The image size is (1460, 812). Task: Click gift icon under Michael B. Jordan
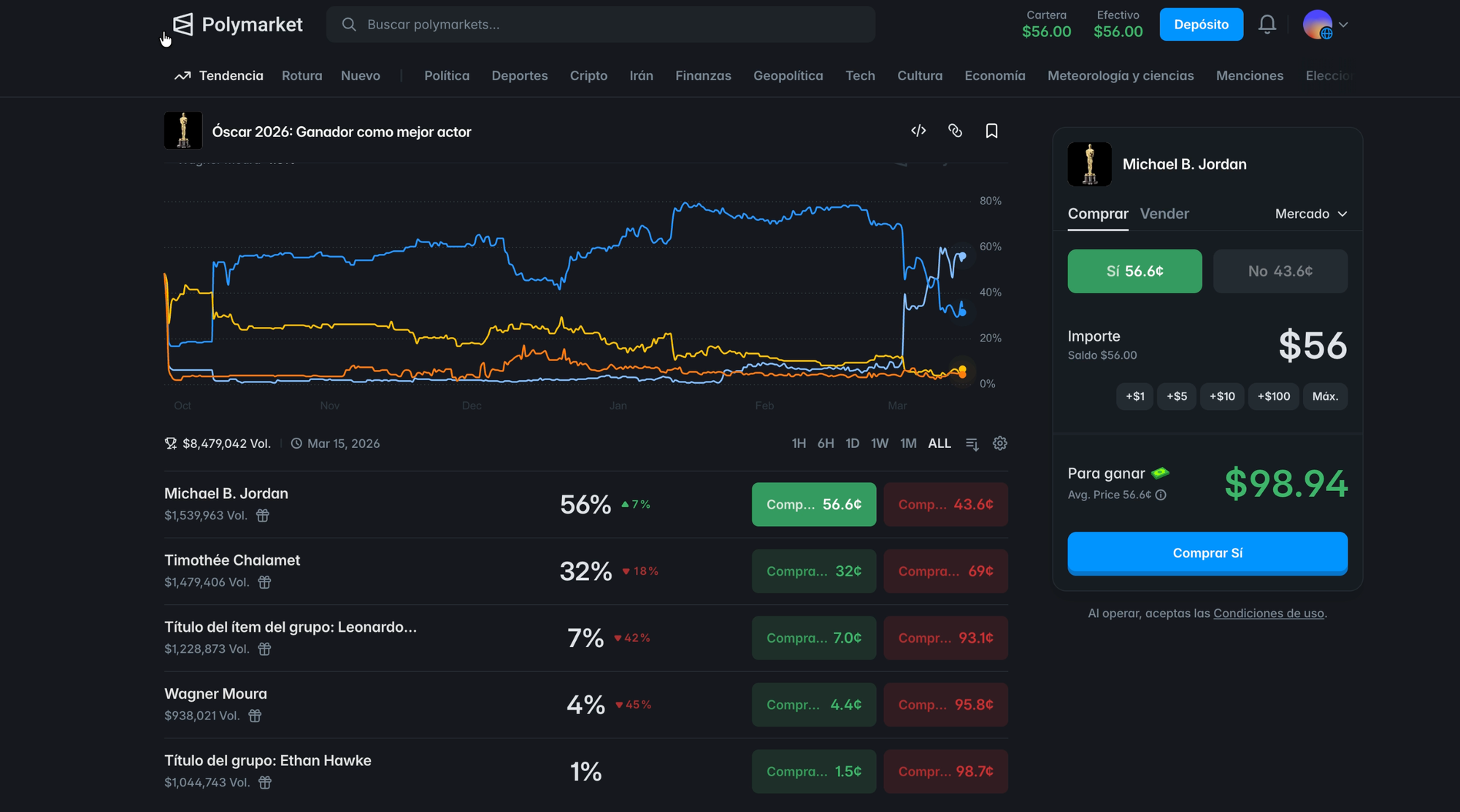pyautogui.click(x=263, y=516)
